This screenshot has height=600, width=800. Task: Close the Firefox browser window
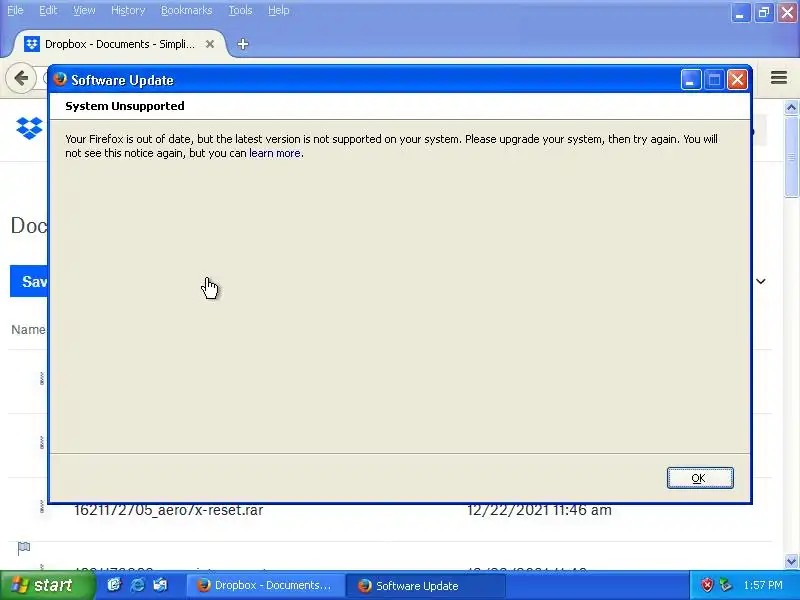[787, 13]
